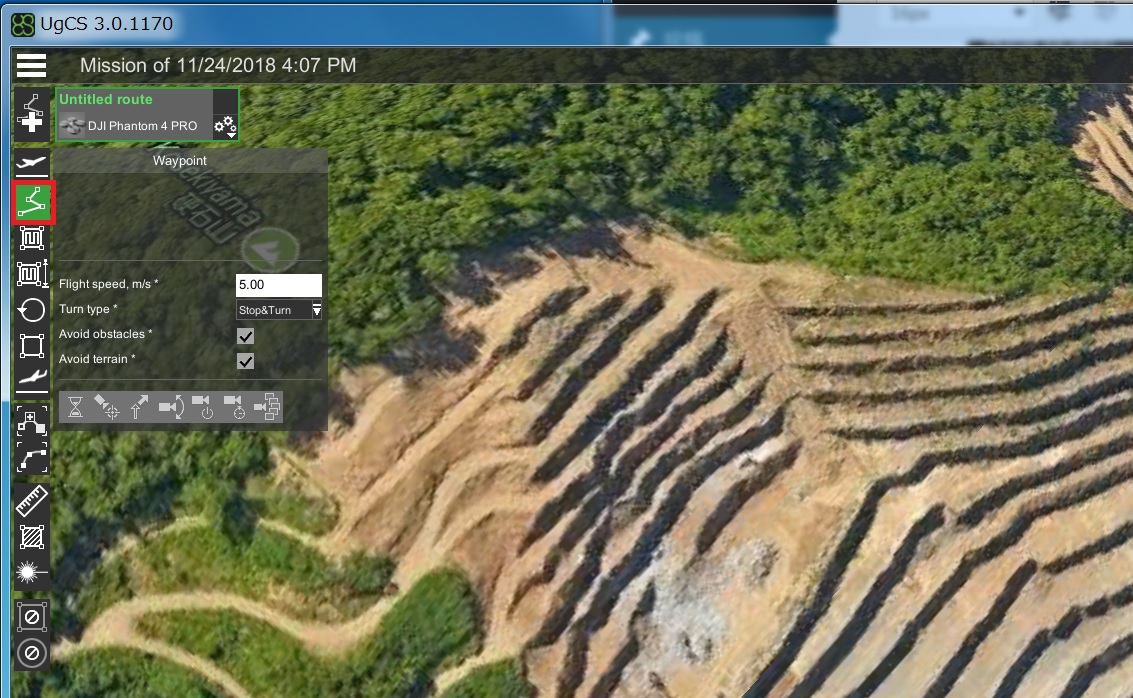Select the Circle tool
This screenshot has height=698, width=1133.
pos(32,310)
